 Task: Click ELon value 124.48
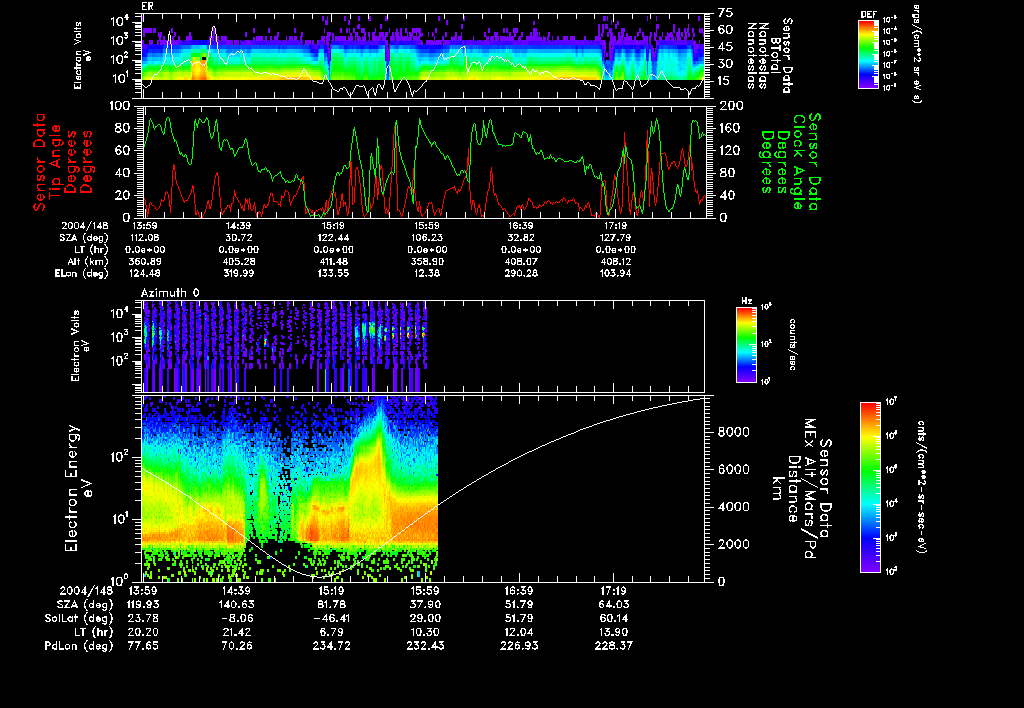(144, 273)
